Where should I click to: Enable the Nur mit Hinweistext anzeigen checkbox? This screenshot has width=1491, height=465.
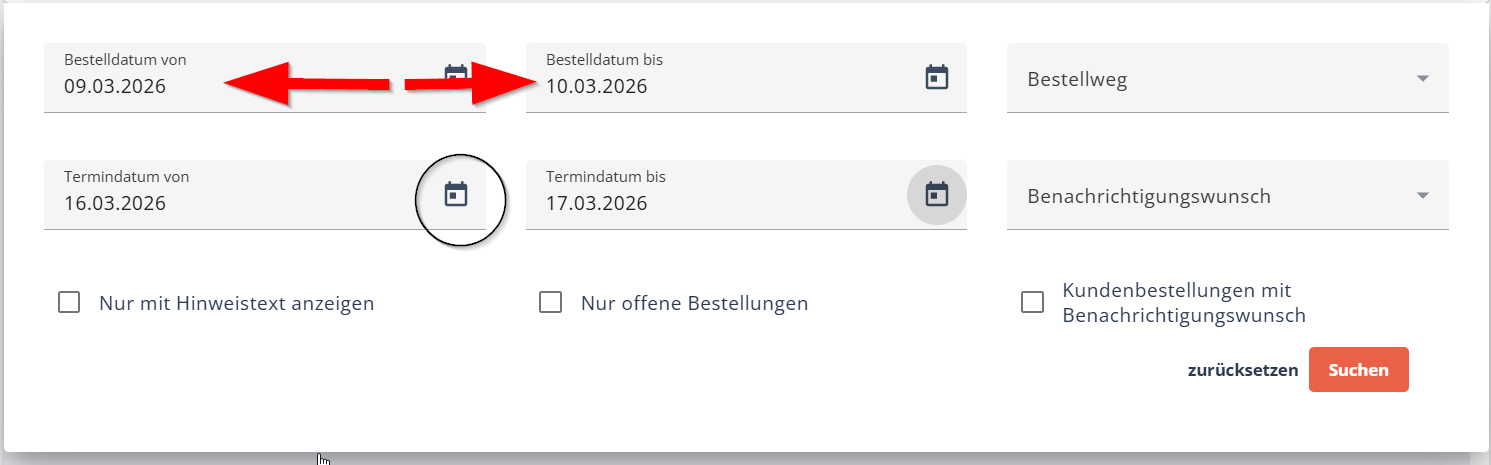[x=69, y=302]
